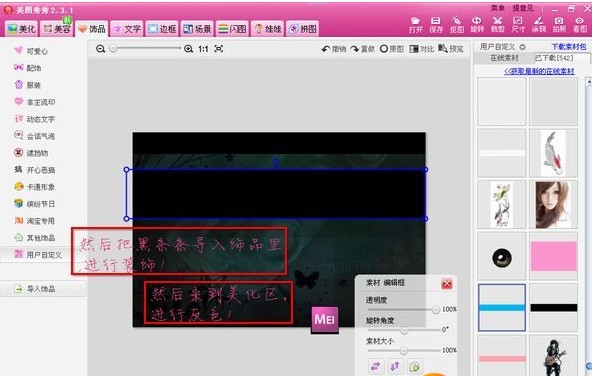592x376 pixels.
Task: Pick the girl portrait material thumbnail
Action: pos(553,205)
